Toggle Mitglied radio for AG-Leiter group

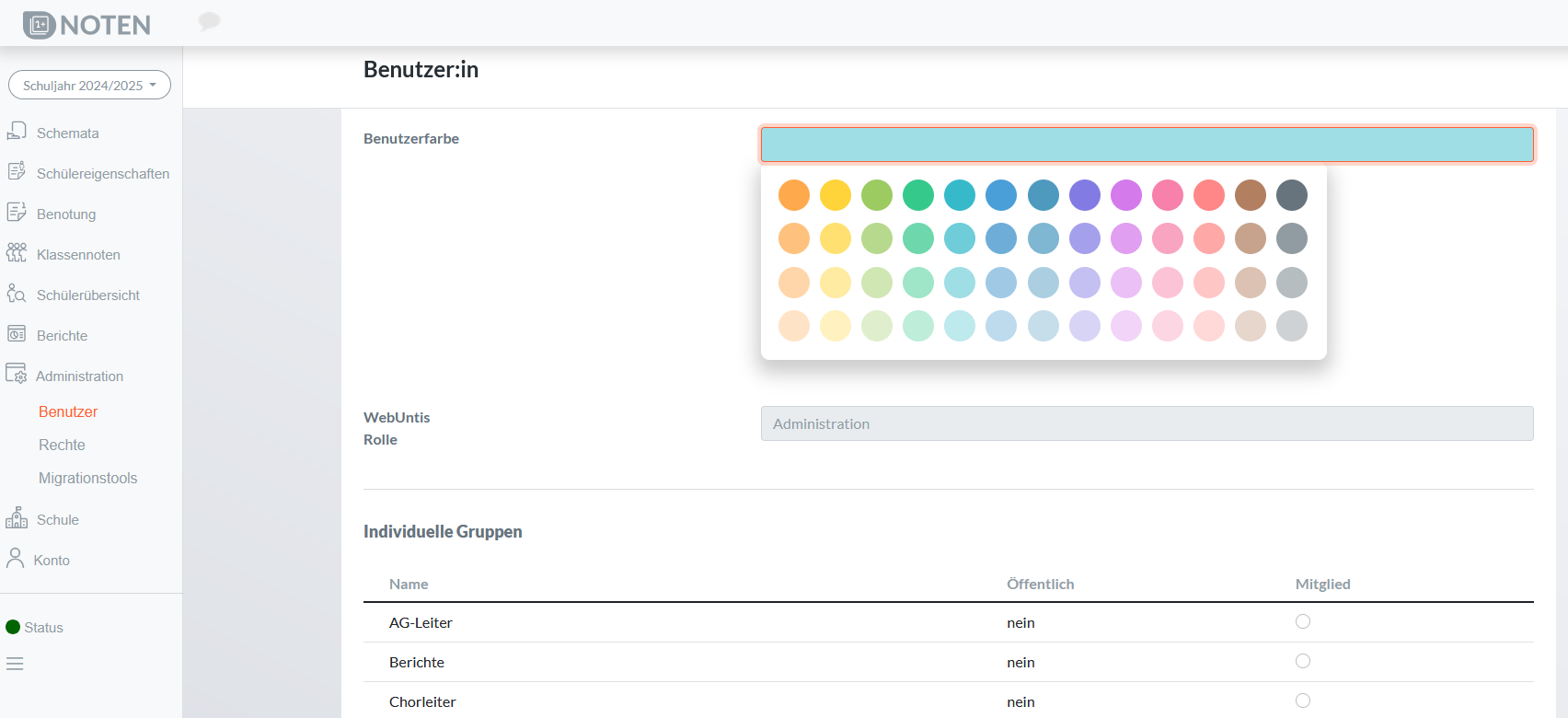1302,621
